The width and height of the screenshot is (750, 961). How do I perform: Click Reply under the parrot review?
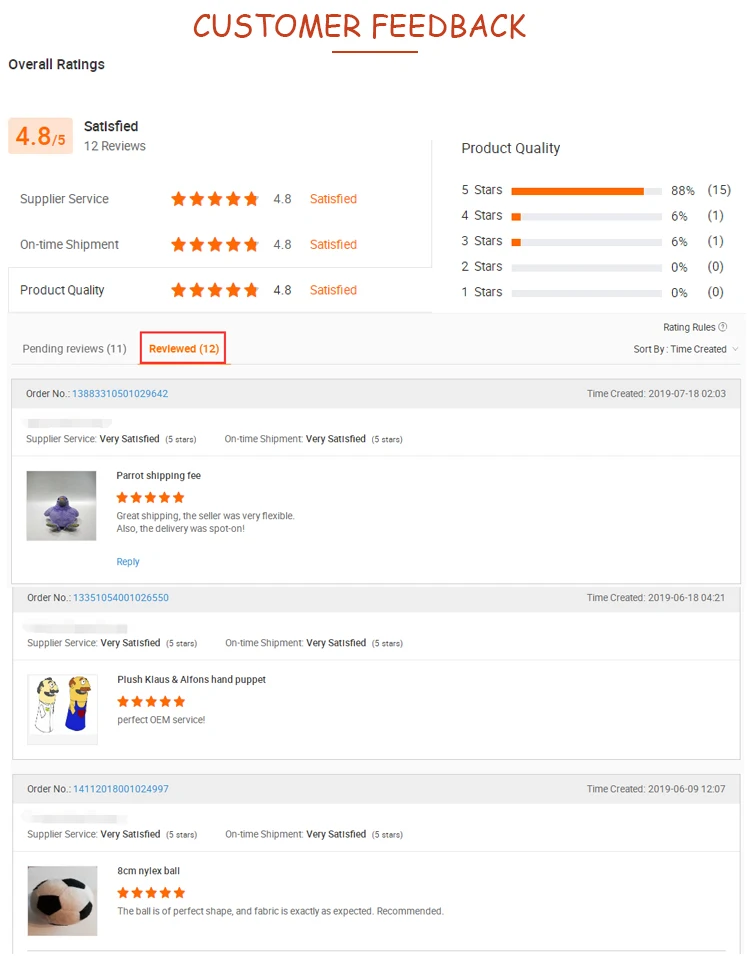pos(128,562)
